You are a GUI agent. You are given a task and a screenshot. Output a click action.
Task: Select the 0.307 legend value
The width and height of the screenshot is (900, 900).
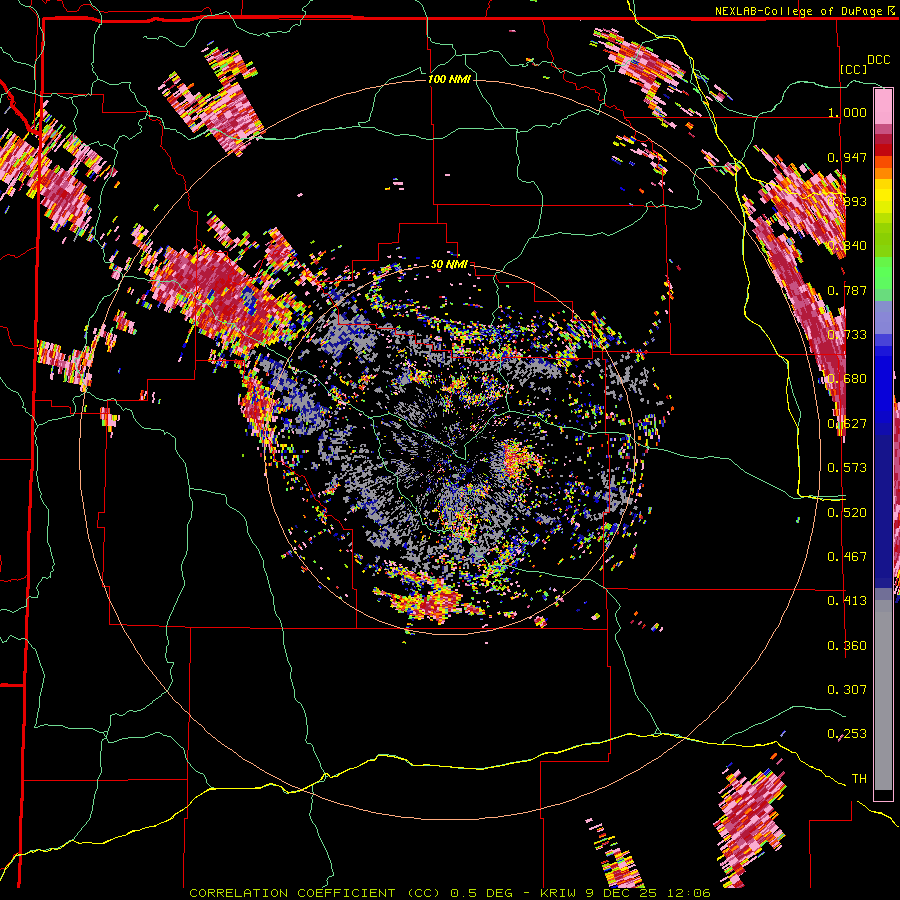pos(847,689)
